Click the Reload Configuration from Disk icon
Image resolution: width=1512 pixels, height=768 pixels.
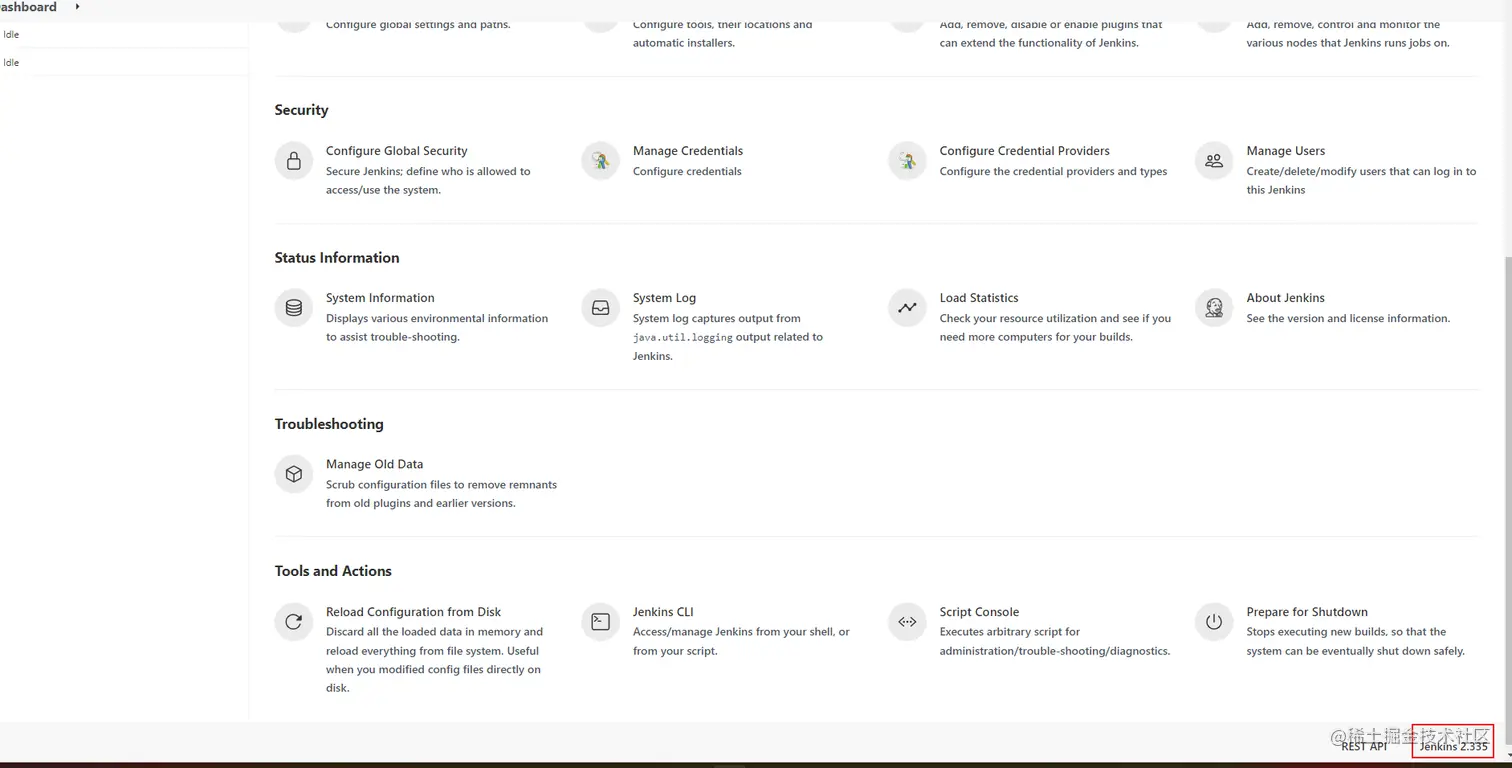pyautogui.click(x=294, y=622)
